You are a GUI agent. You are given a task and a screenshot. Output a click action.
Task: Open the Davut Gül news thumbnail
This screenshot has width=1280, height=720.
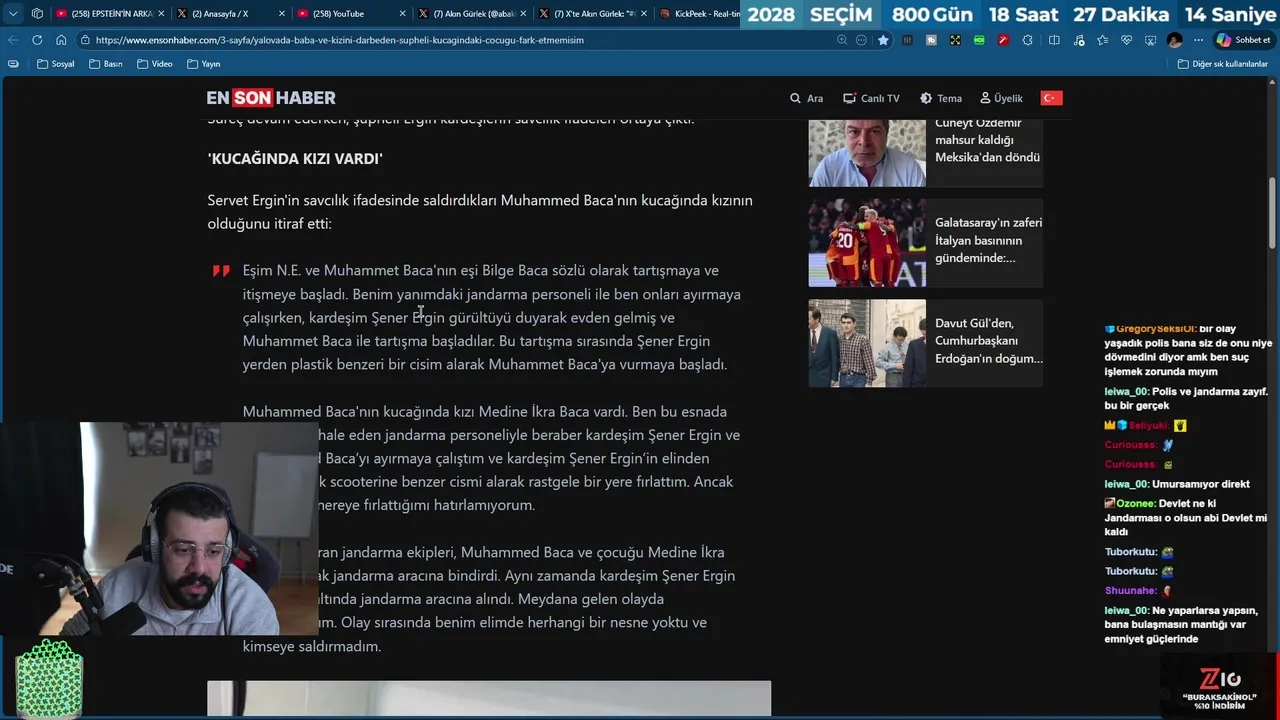pos(867,343)
